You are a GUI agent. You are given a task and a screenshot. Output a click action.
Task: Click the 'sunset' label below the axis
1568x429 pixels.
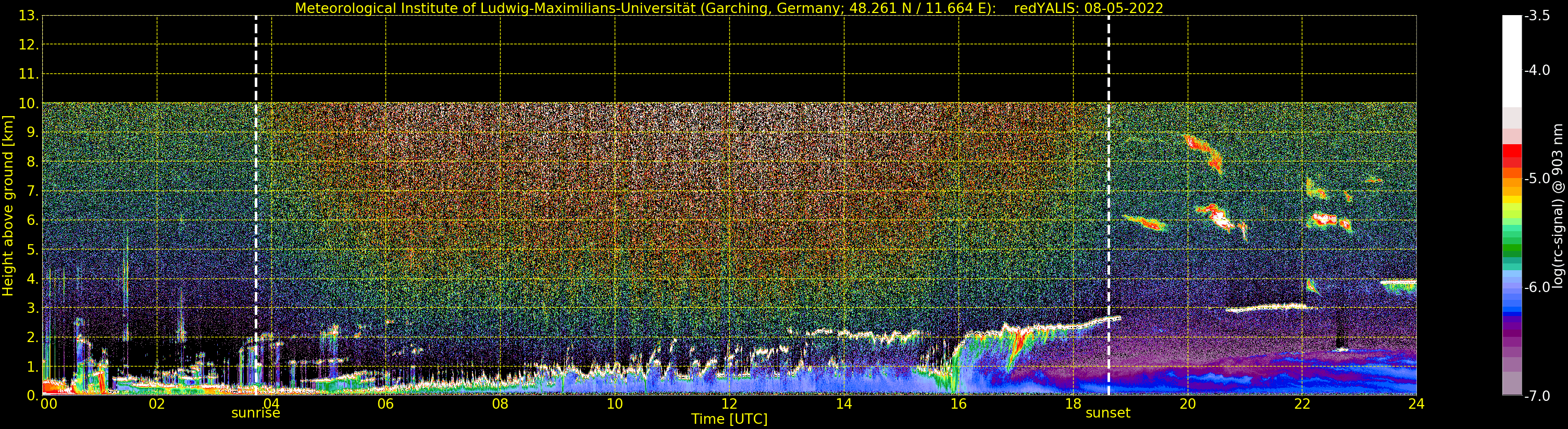coord(1108,413)
